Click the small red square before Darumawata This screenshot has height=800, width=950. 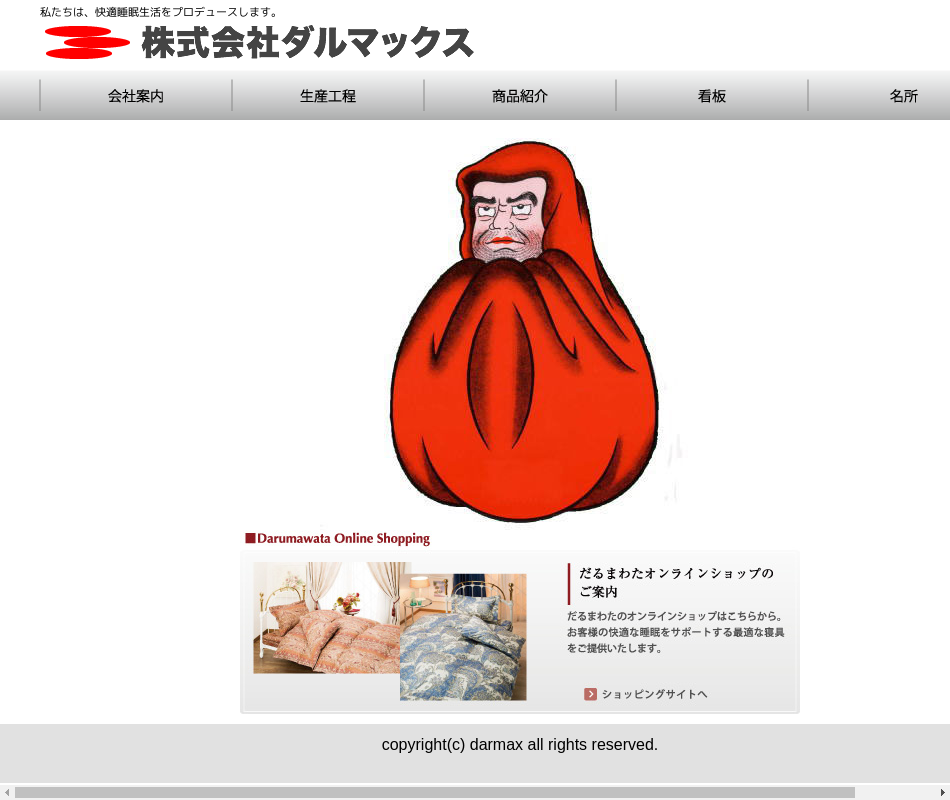[x=250, y=539]
